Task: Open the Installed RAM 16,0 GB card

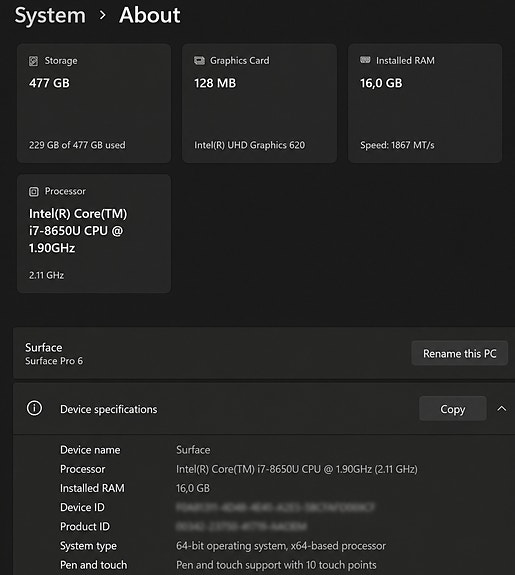Action: coord(425,103)
